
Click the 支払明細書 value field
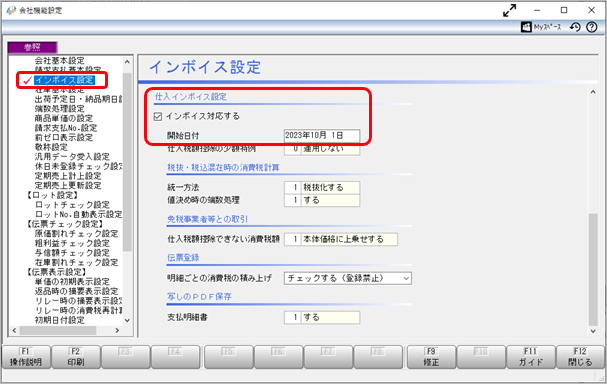[x=322, y=317]
